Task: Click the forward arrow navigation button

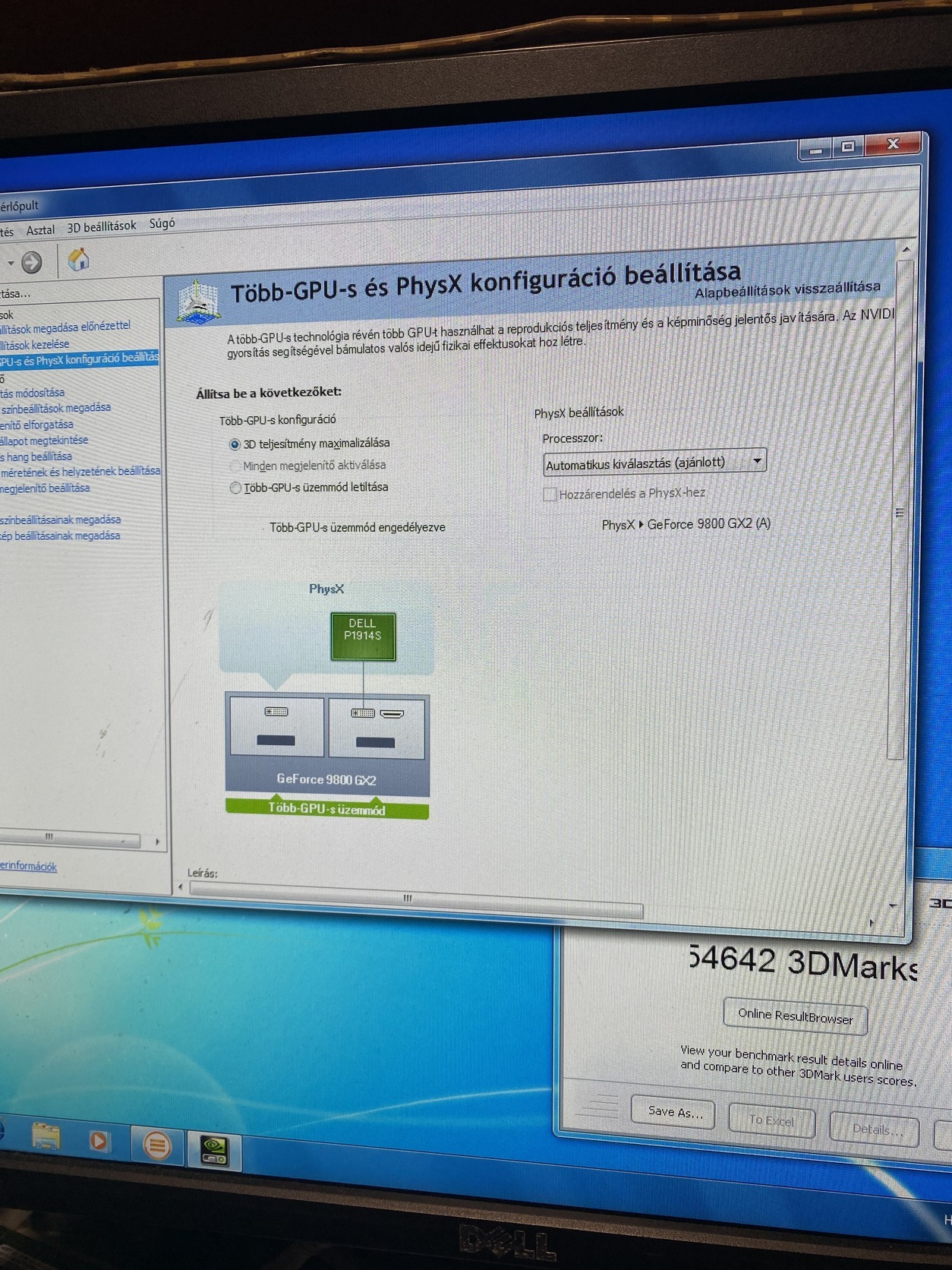Action: (x=31, y=263)
